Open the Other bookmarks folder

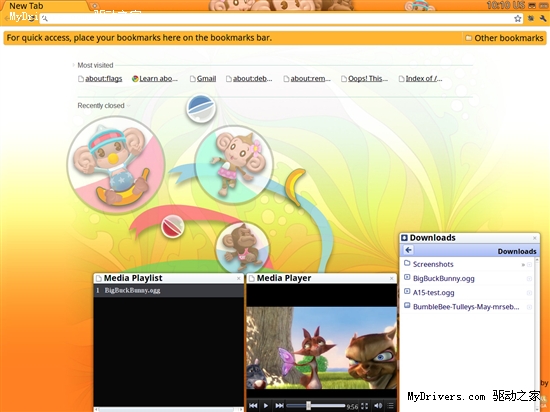(504, 38)
